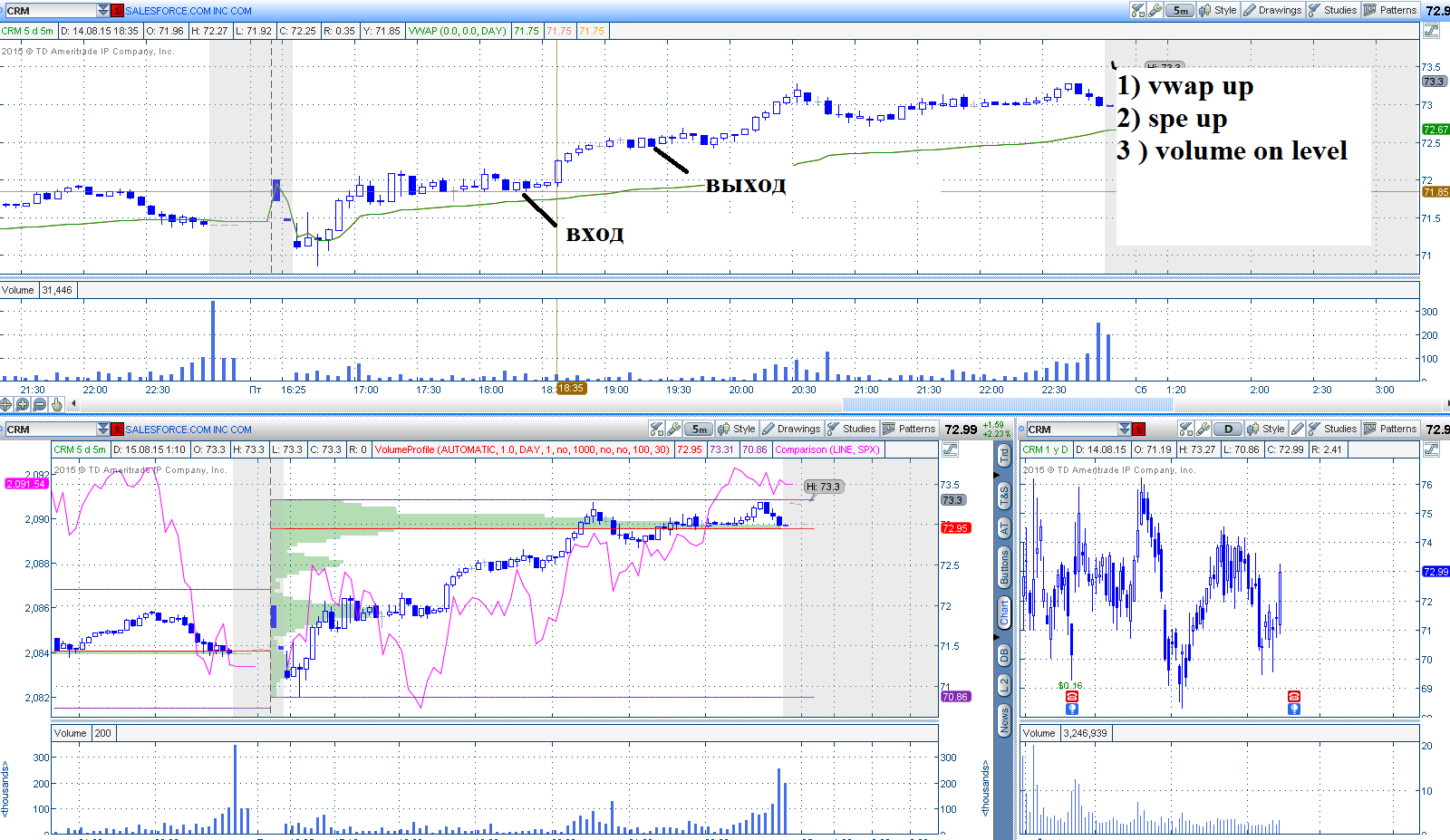1450x840 pixels.
Task: Click left scroll arrow beside hand tool
Action: tap(74, 404)
